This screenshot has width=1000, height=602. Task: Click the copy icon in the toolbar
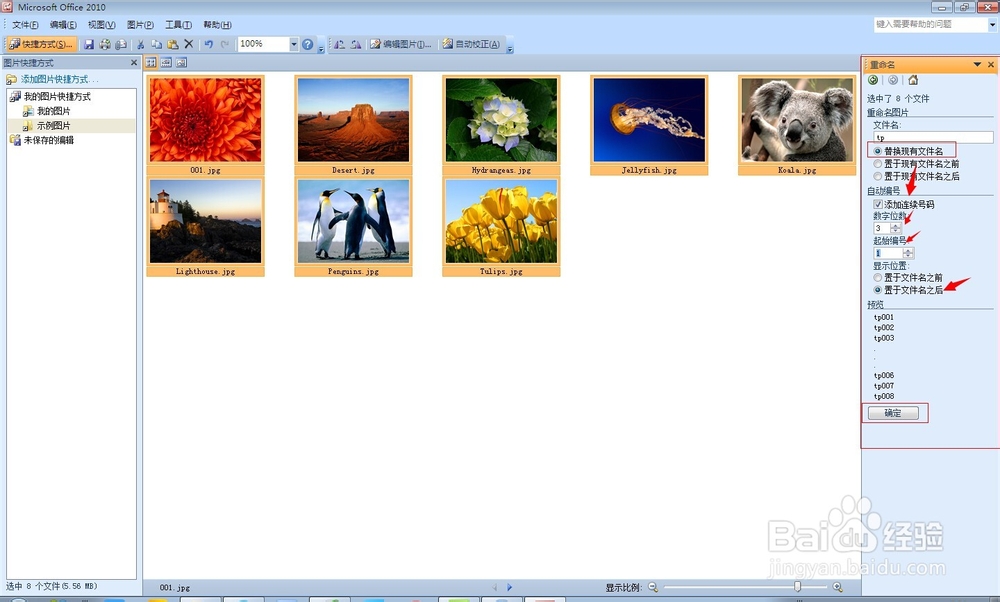tap(156, 44)
